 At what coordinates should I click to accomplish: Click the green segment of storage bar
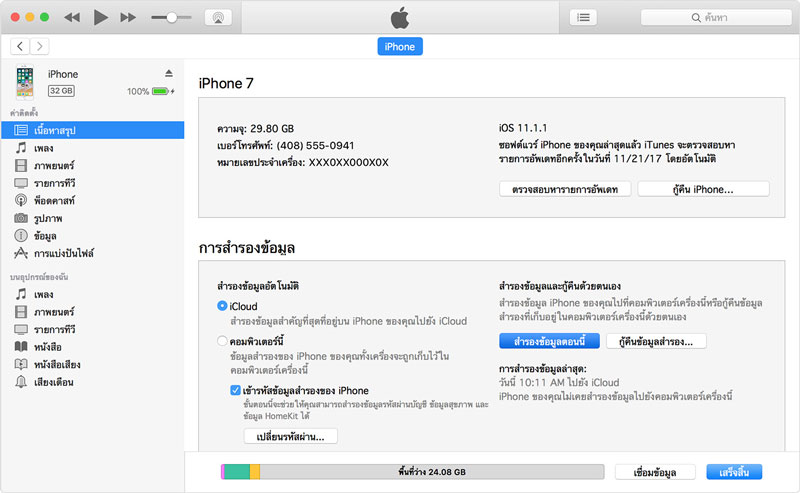[x=237, y=472]
